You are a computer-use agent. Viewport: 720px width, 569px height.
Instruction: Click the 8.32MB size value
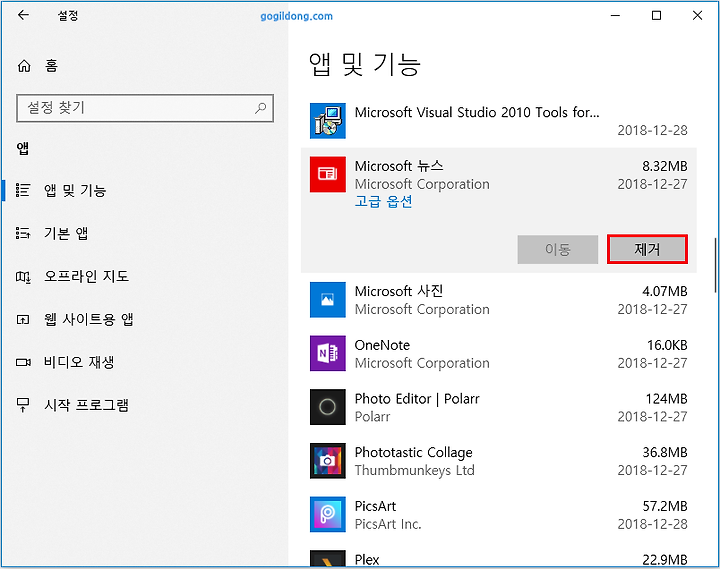coord(664,166)
